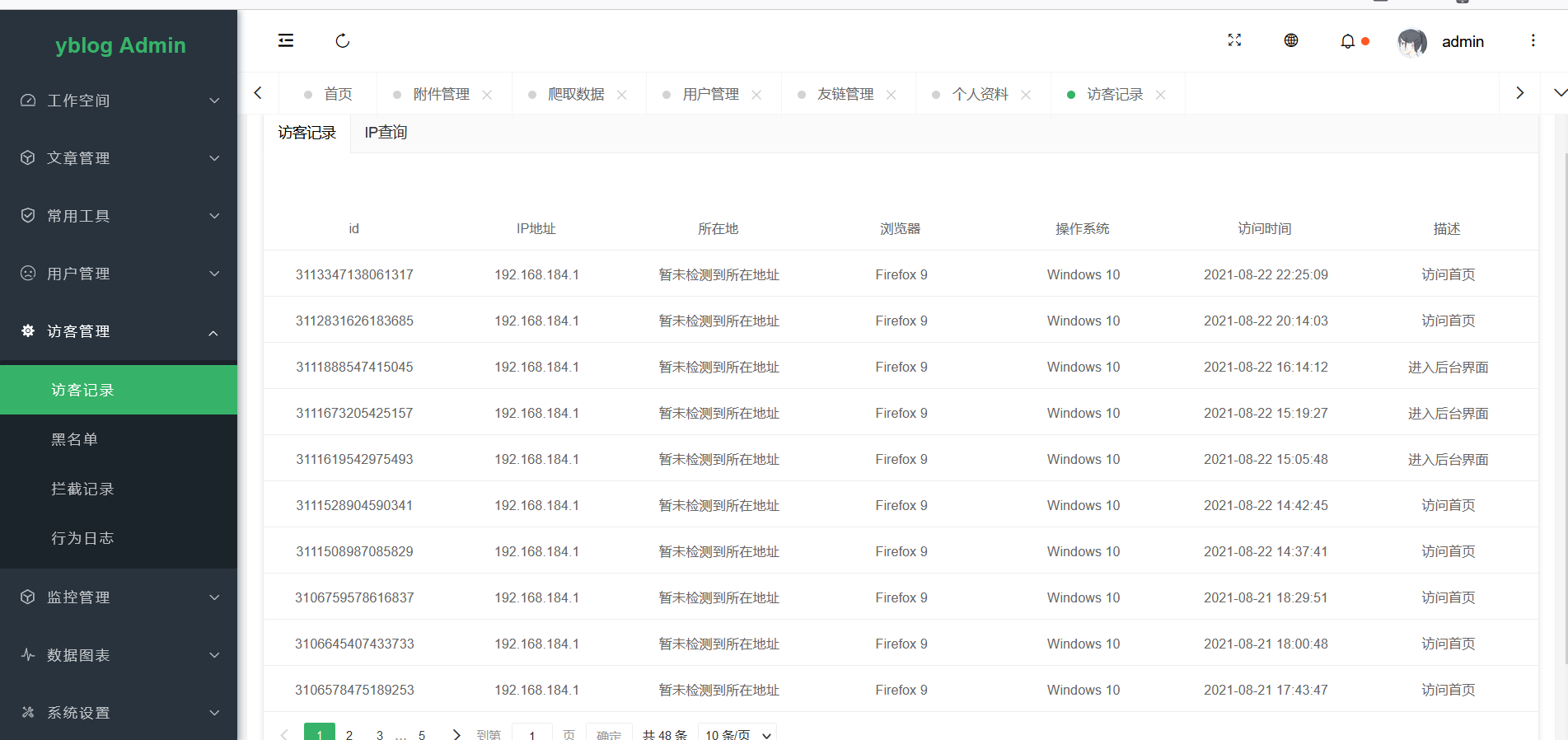The width and height of the screenshot is (1568, 740).
Task: Expand the 系统设置 menu chevron
Action: (214, 713)
